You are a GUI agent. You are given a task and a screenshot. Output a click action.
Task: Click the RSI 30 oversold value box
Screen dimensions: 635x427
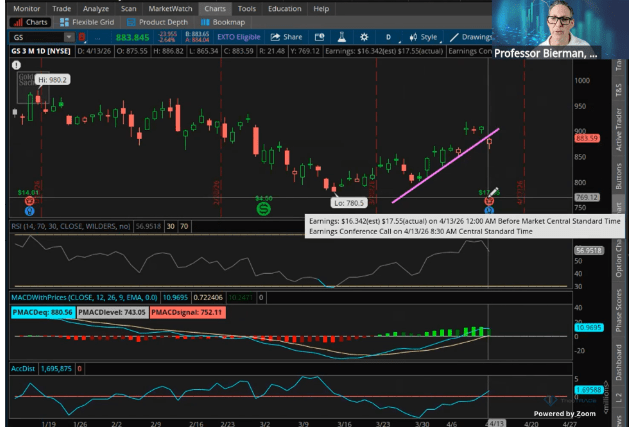(170, 226)
